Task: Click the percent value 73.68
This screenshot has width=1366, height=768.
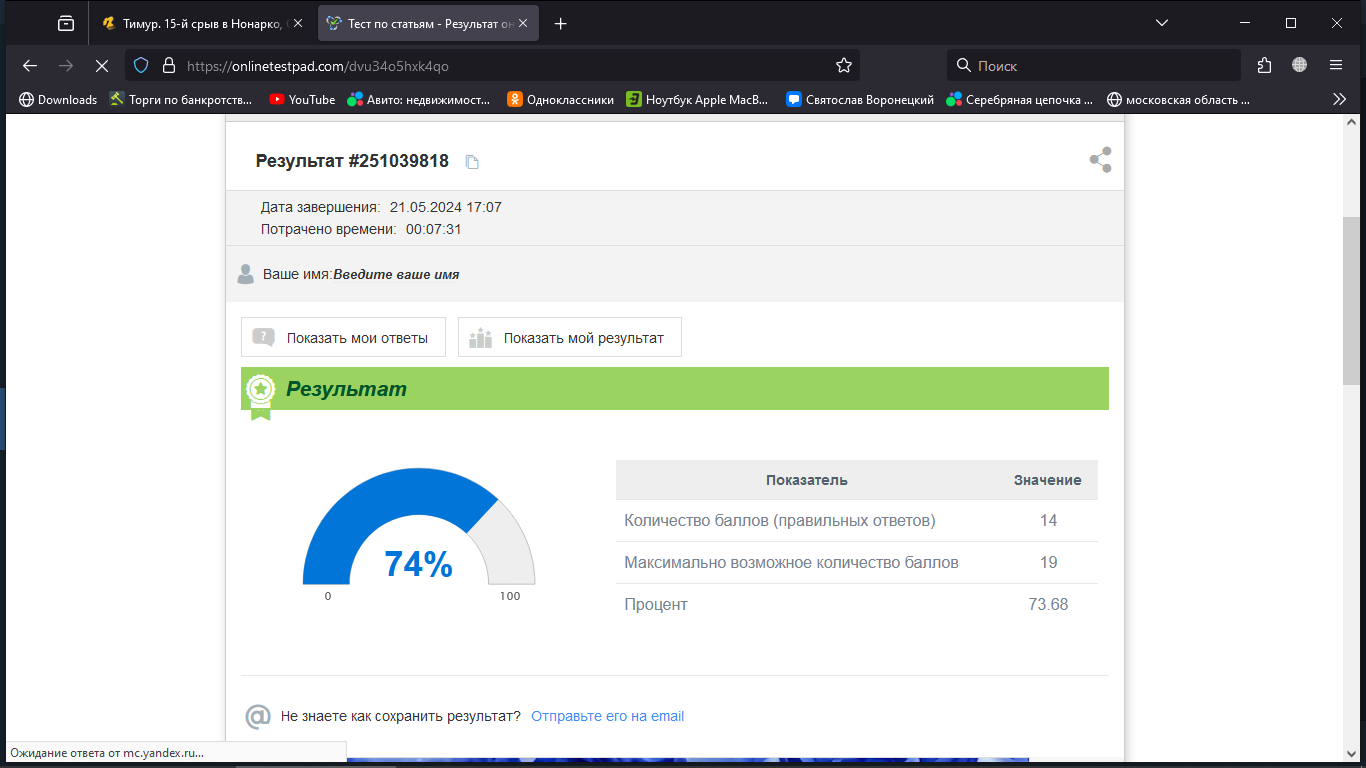Action: pyautogui.click(x=1048, y=604)
